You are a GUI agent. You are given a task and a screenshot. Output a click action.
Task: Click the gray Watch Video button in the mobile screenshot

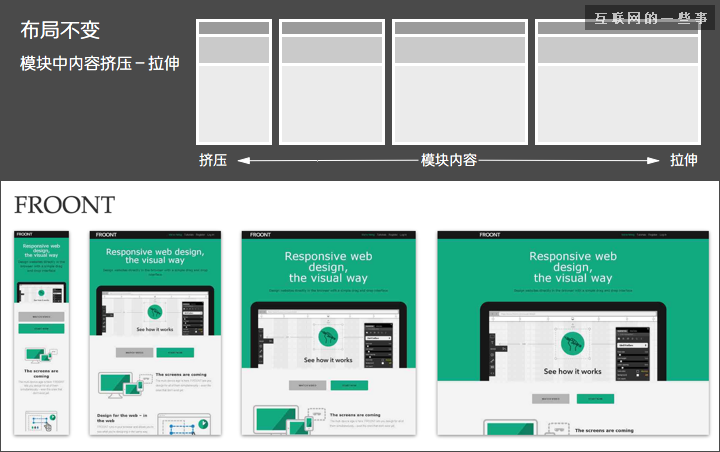pyautogui.click(x=41, y=315)
